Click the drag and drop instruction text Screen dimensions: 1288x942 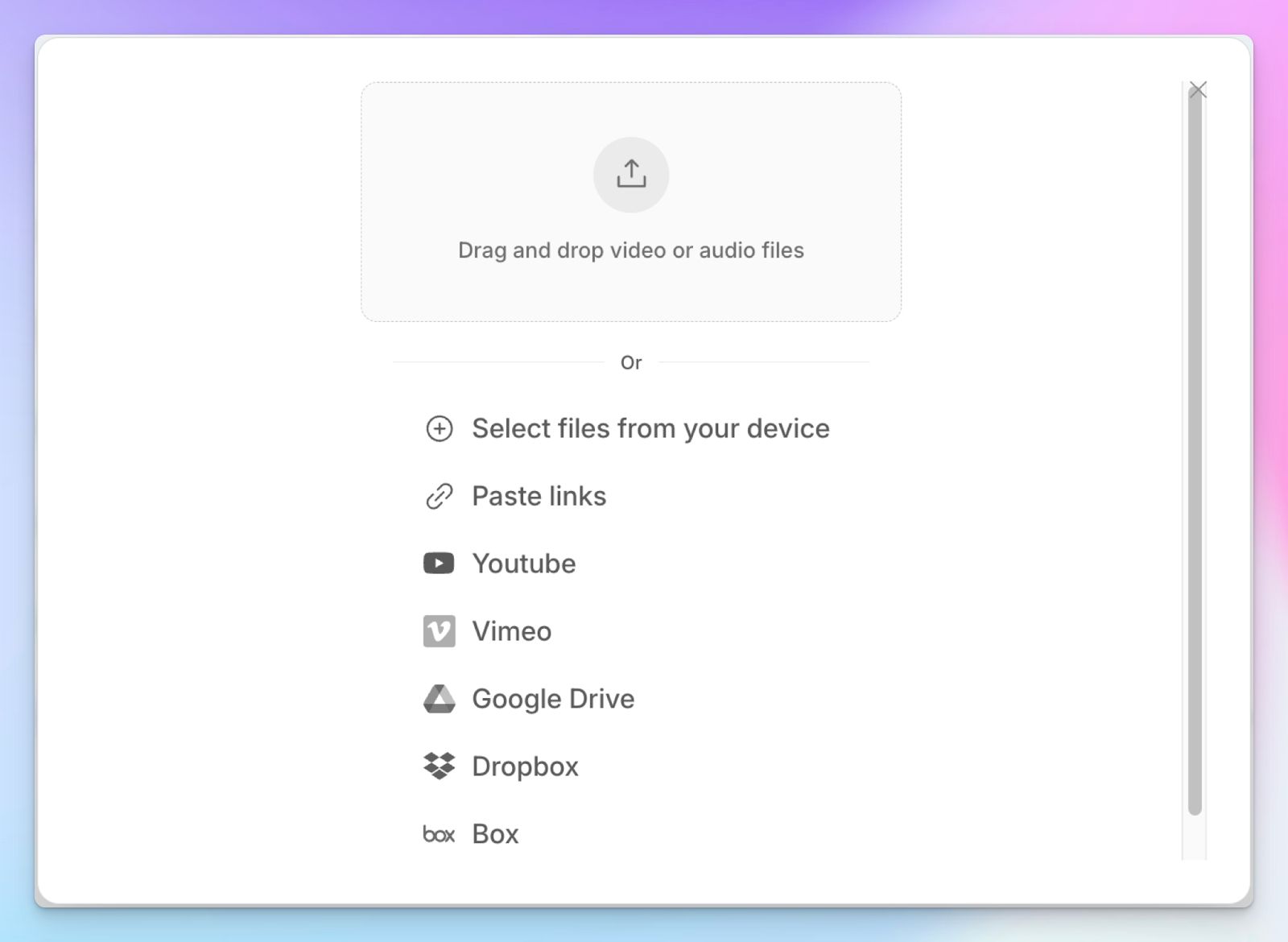[x=631, y=250]
